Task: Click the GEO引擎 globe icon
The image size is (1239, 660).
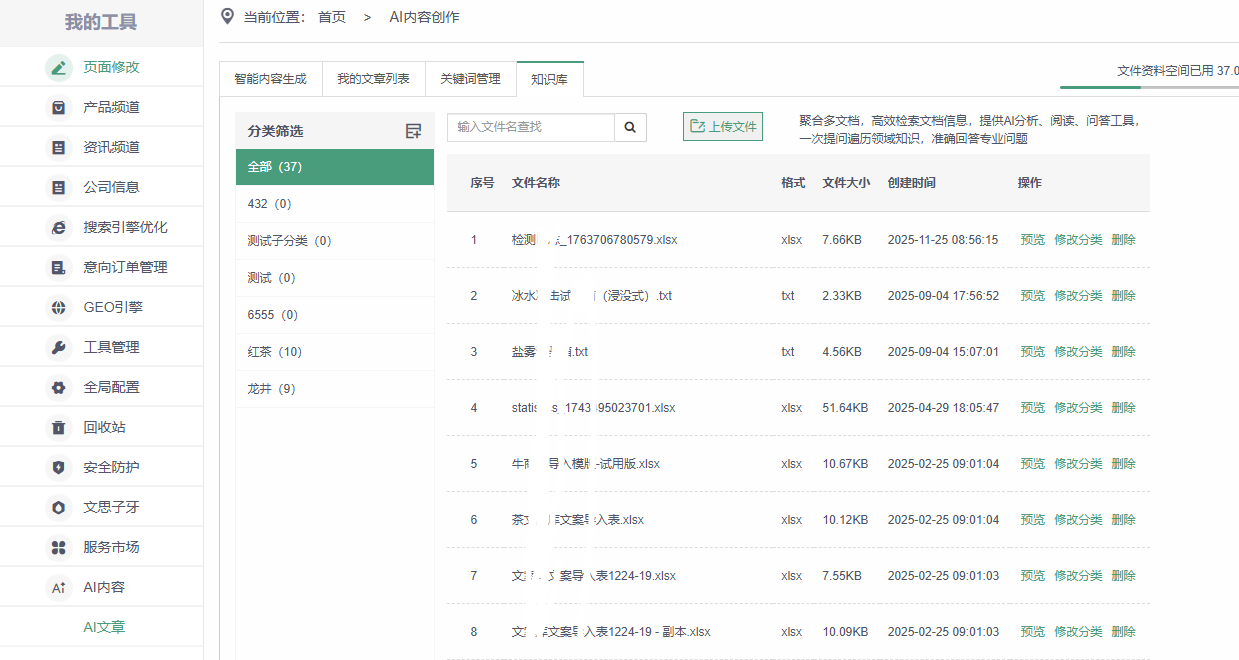Action: (59, 307)
